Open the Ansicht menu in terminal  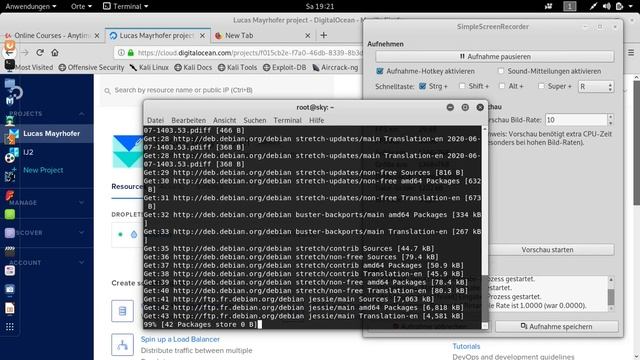tap(224, 120)
